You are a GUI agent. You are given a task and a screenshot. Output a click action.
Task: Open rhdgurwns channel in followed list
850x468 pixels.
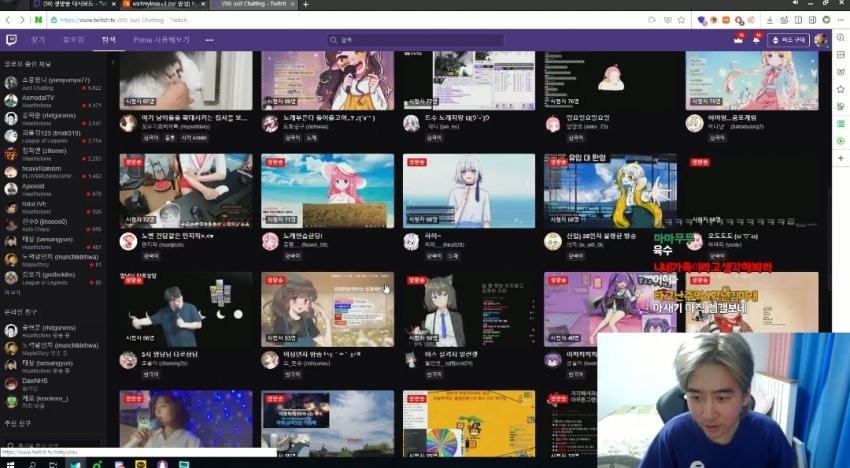[53, 119]
